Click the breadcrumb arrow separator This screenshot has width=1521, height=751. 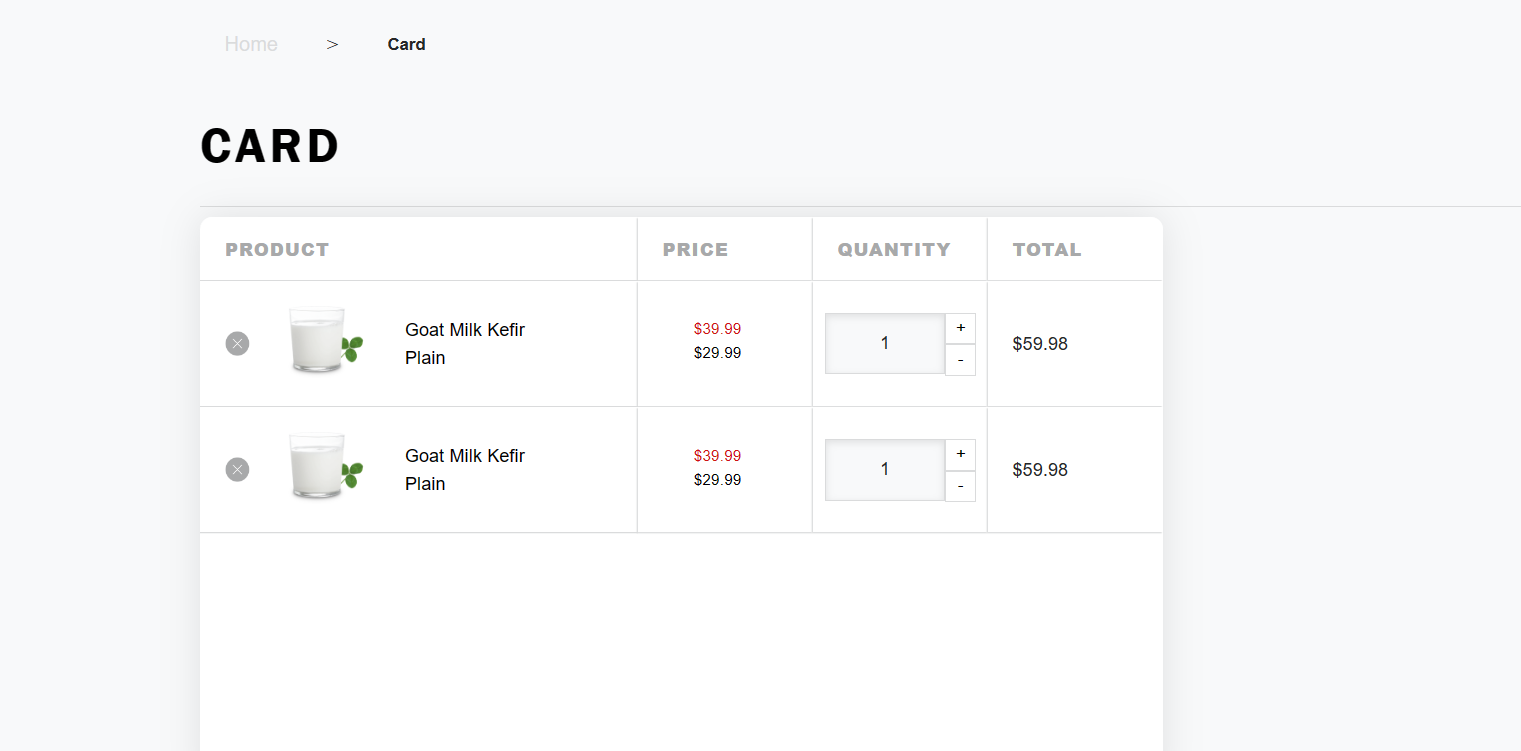[332, 44]
